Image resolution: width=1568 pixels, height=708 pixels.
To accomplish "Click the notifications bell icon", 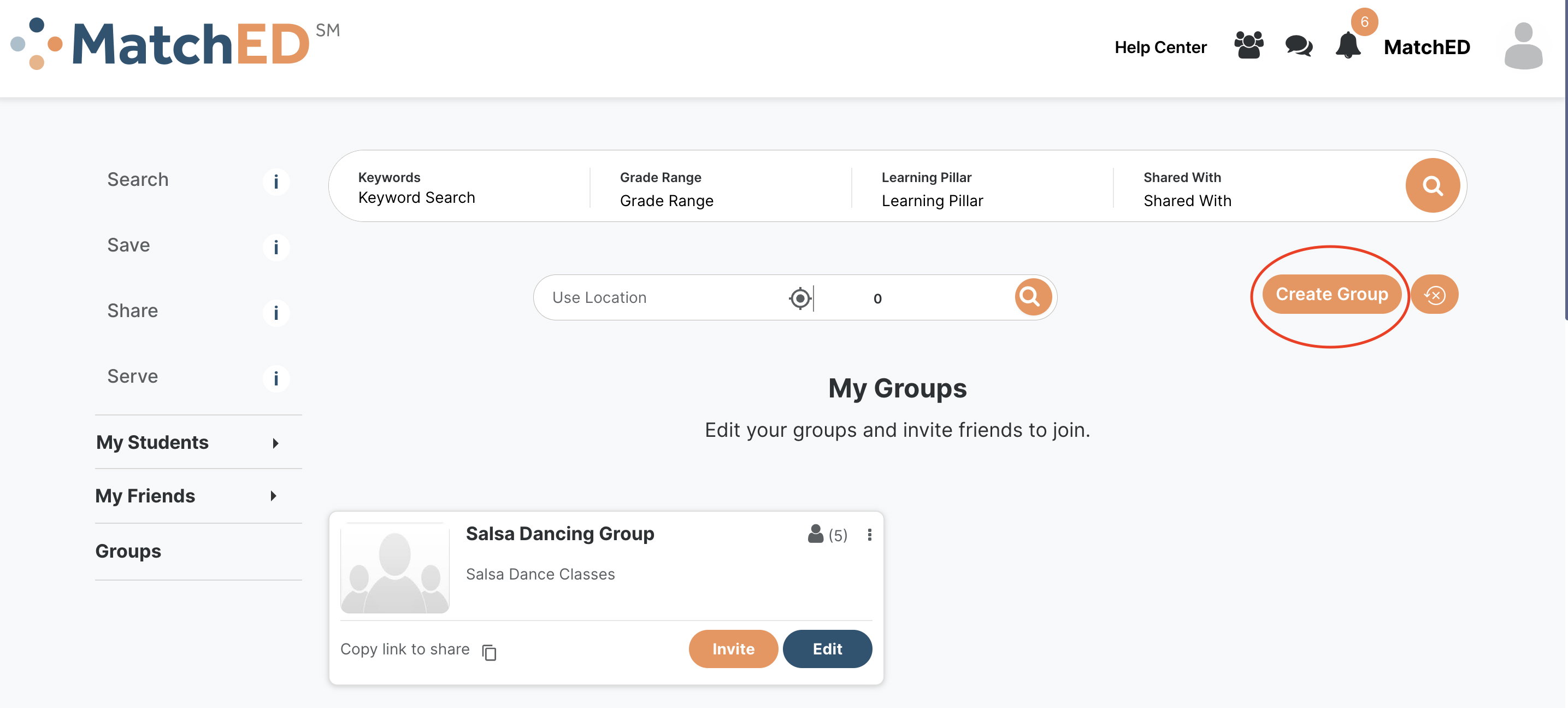I will coord(1348,46).
